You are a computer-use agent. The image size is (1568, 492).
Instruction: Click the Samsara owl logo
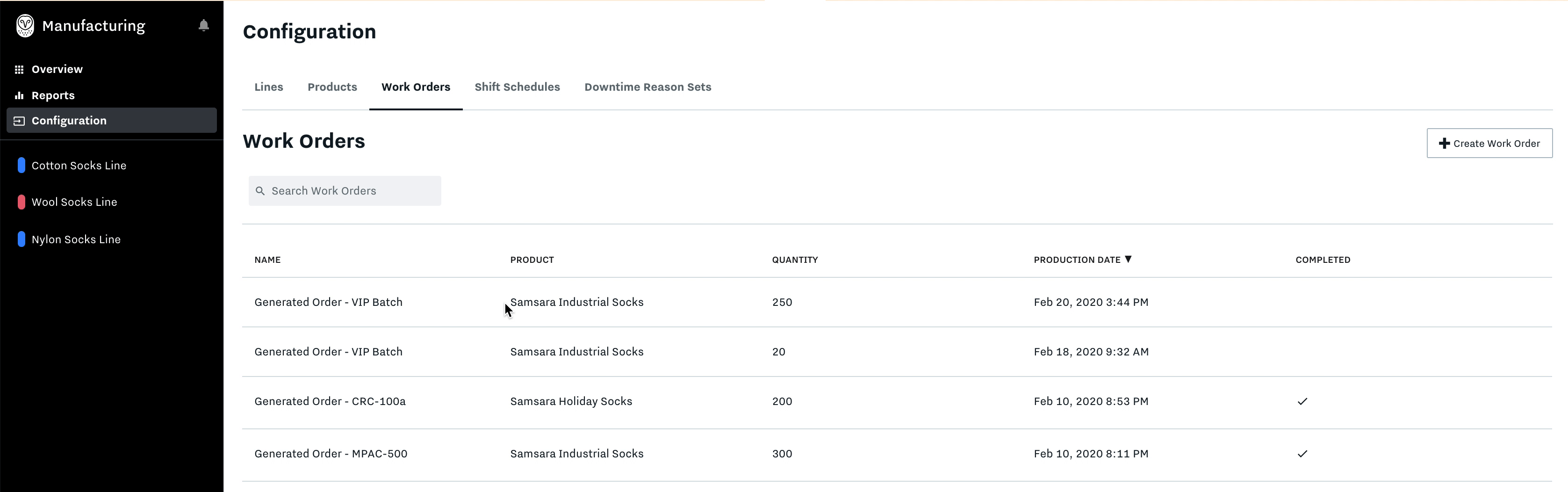pos(25,26)
